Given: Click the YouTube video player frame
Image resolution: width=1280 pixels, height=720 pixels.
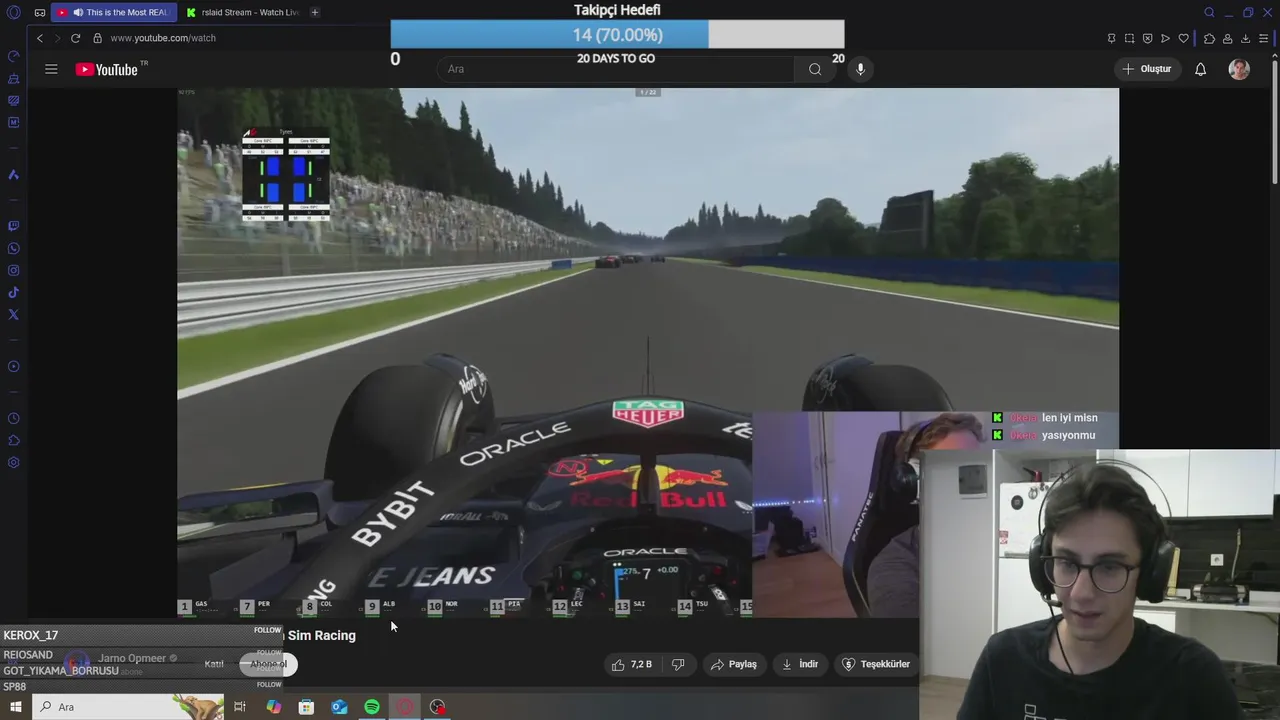Looking at the screenshot, I should coord(648,352).
